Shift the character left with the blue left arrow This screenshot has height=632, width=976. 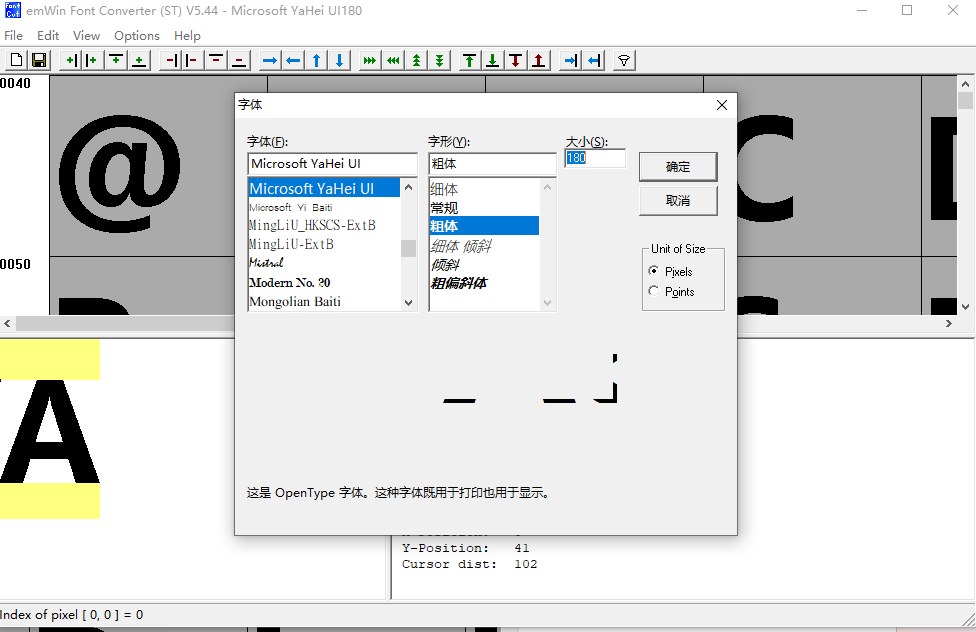pos(293,60)
